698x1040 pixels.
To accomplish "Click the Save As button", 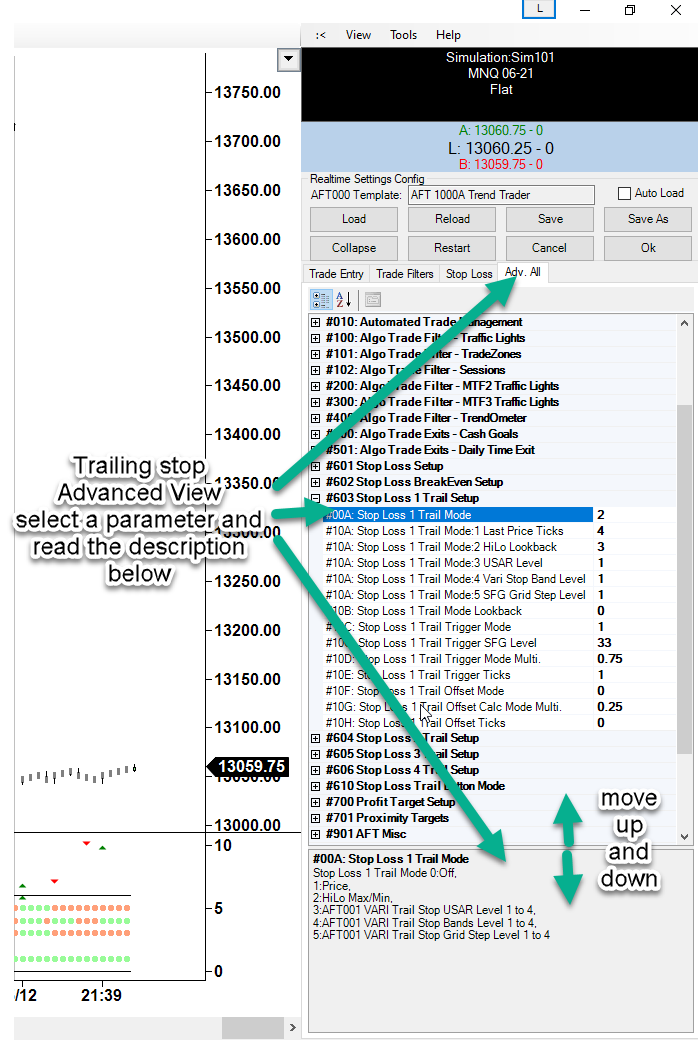I will coord(647,219).
